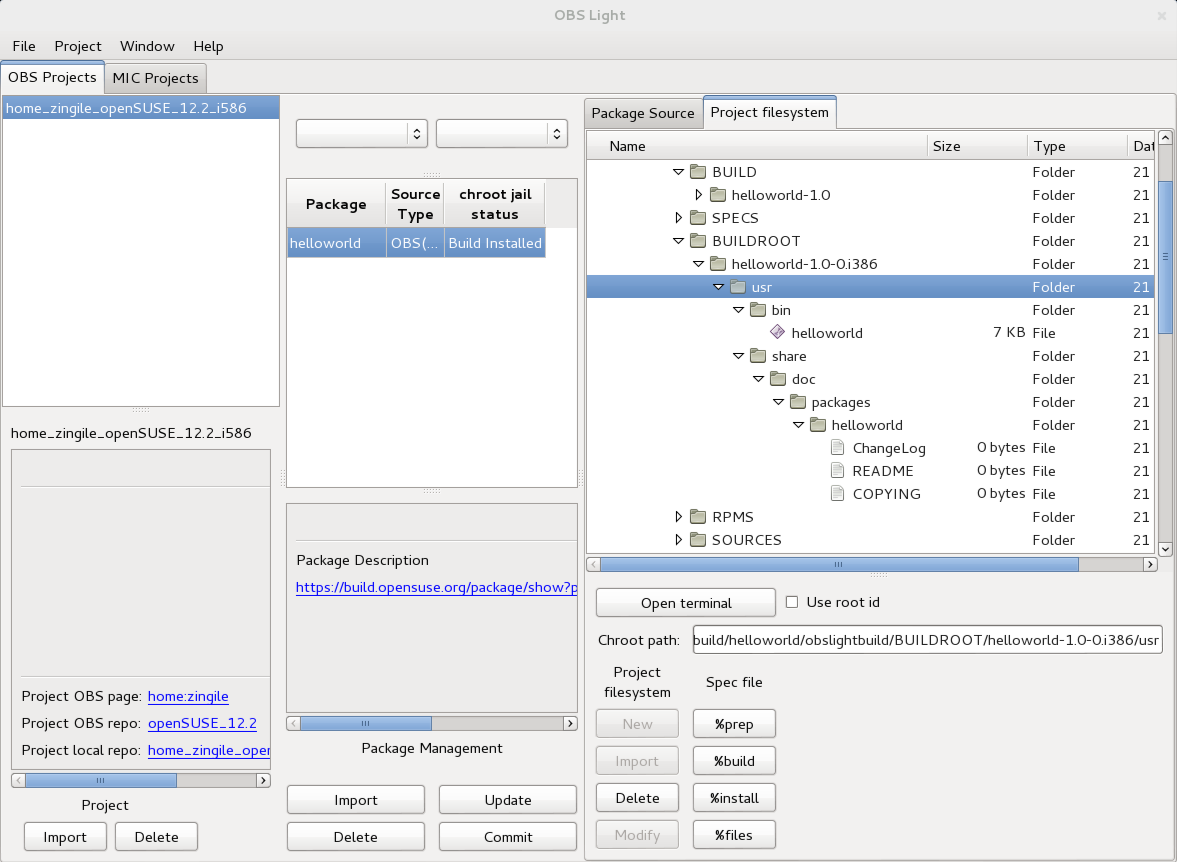
Task: Open the leftmost combo box above Package list
Action: pyautogui.click(x=361, y=133)
